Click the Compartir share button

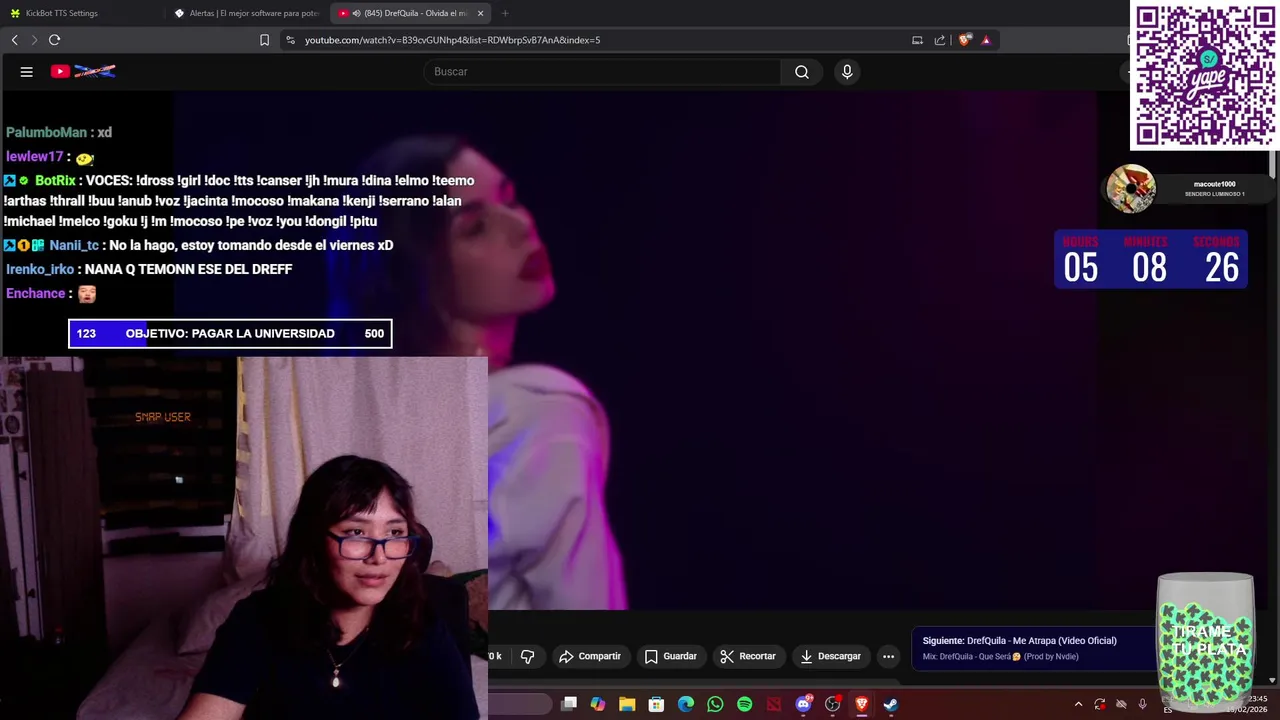point(590,656)
